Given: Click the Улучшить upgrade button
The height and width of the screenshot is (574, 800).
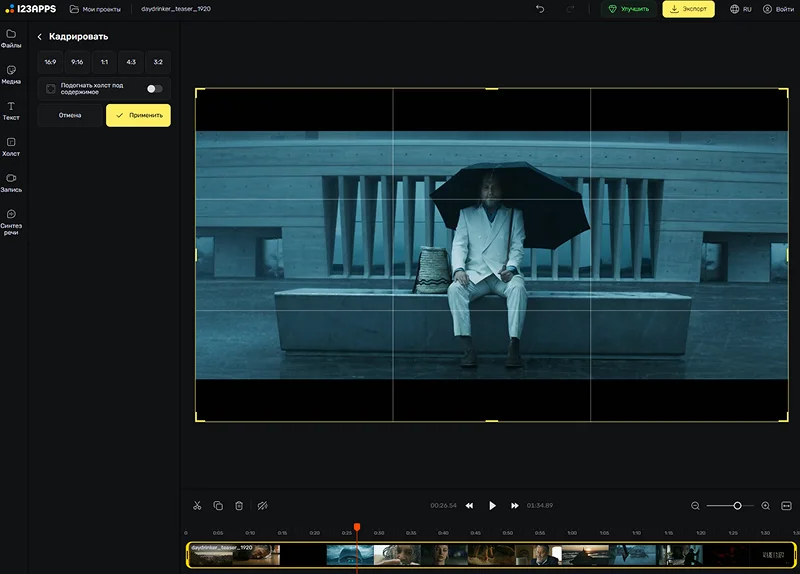Looking at the screenshot, I should pos(629,9).
